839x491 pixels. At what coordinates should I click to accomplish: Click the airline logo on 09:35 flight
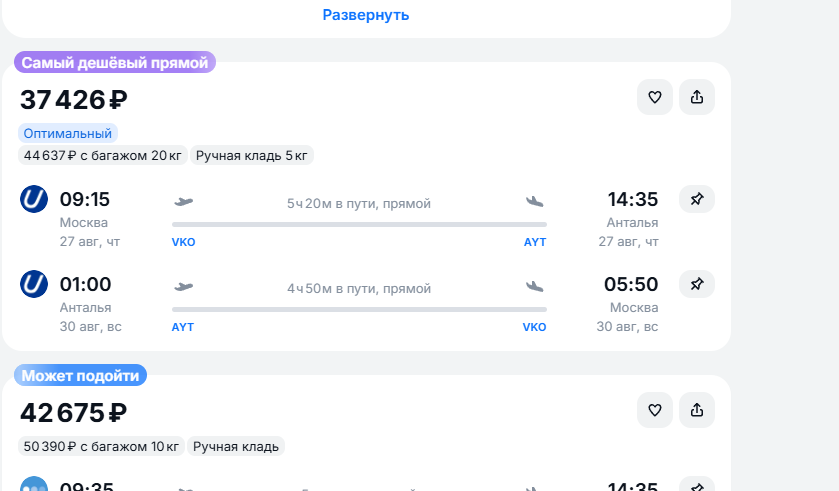click(x=34, y=484)
